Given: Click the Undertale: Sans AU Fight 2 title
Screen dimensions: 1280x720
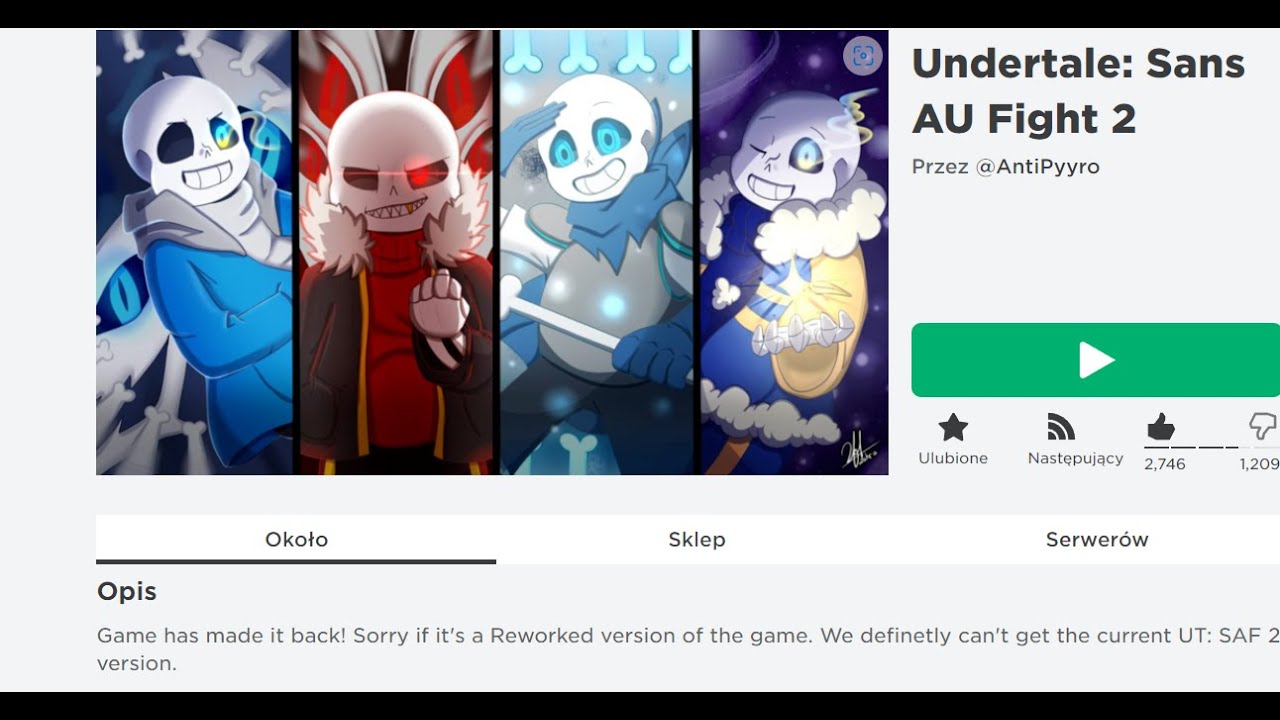Looking at the screenshot, I should coord(1078,91).
